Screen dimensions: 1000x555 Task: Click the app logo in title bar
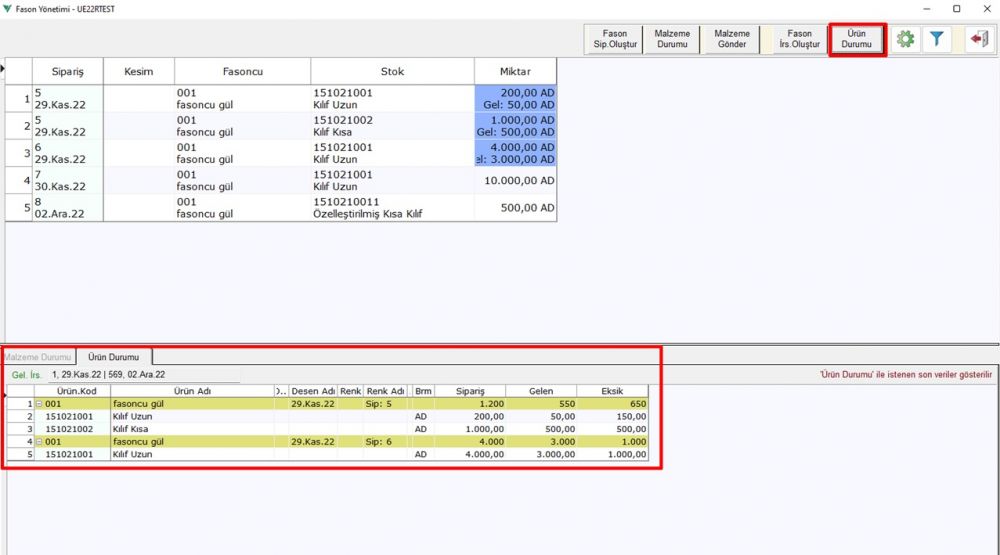(x=8, y=8)
